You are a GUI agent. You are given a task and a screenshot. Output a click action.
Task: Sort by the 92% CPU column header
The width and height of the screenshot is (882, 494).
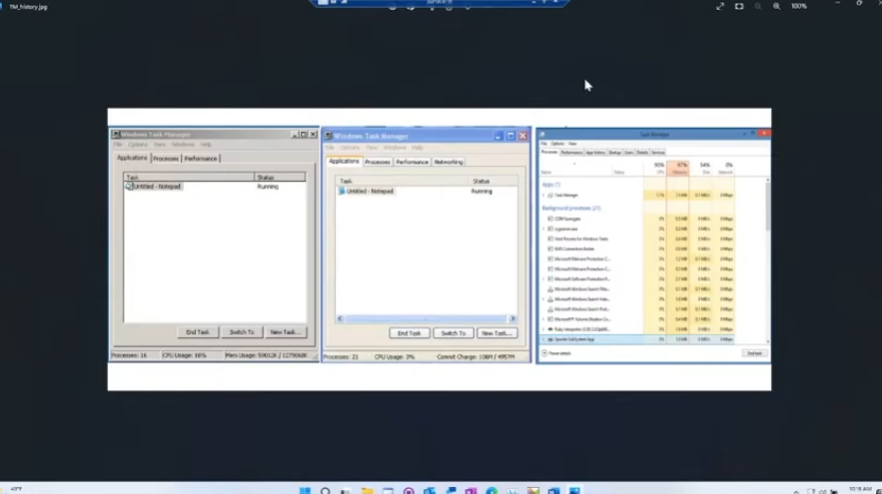(656, 168)
